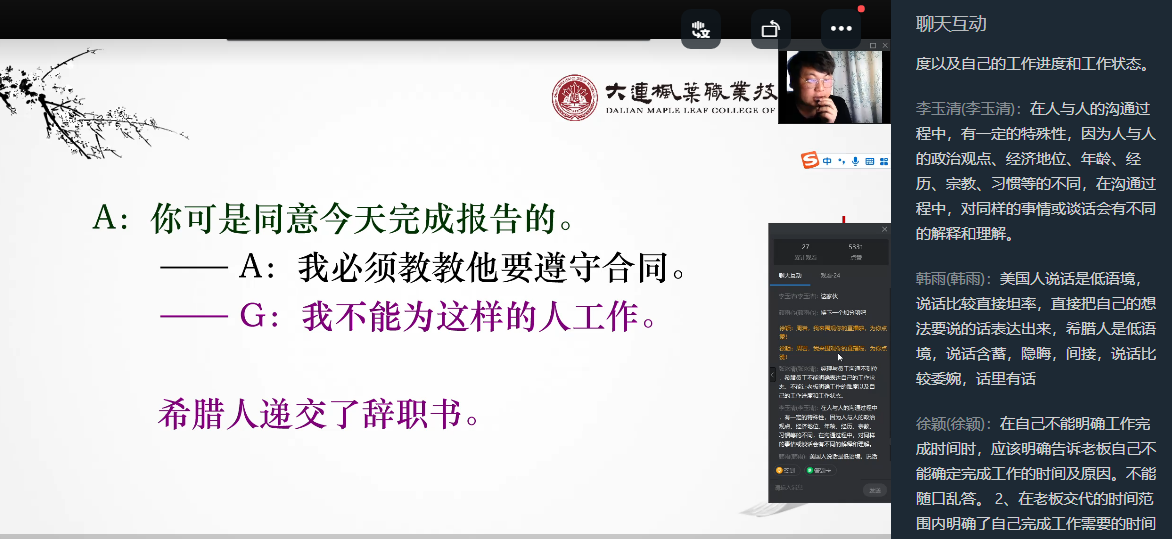Image resolution: width=1172 pixels, height=539 pixels.
Task: Click the 发送 send button
Action: tap(874, 490)
